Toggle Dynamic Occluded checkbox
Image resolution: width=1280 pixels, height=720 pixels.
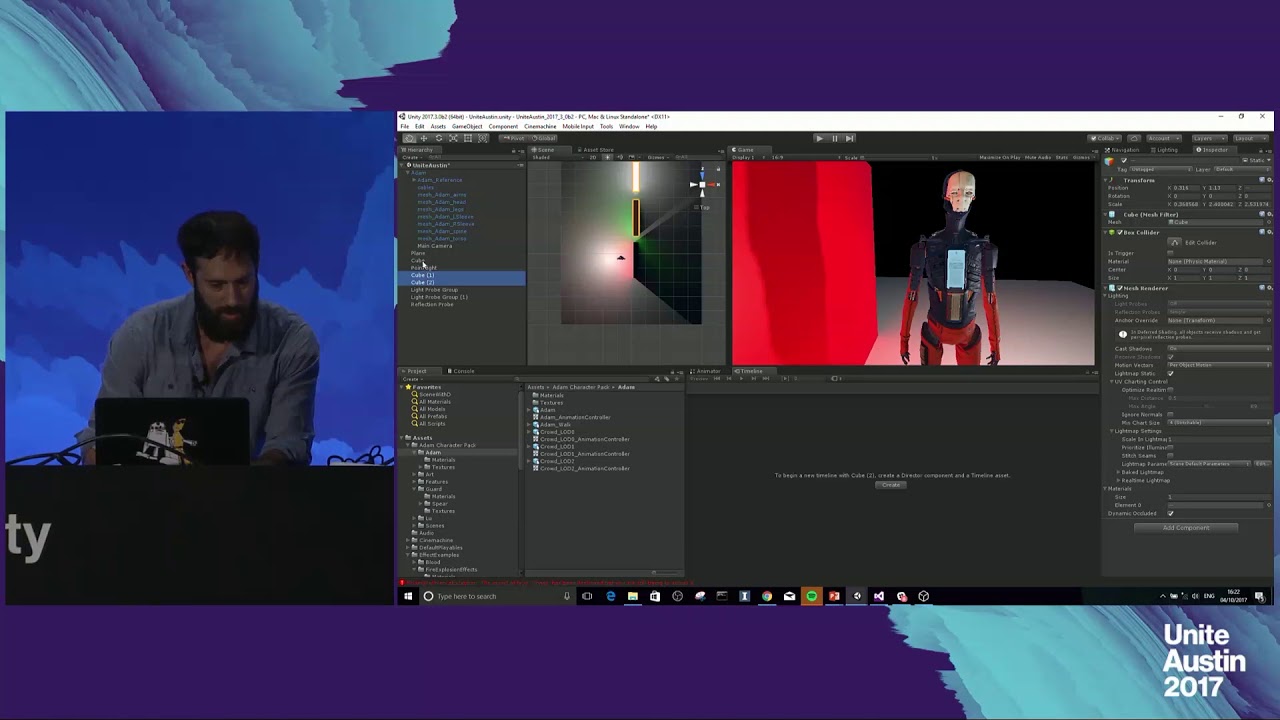click(x=1170, y=513)
